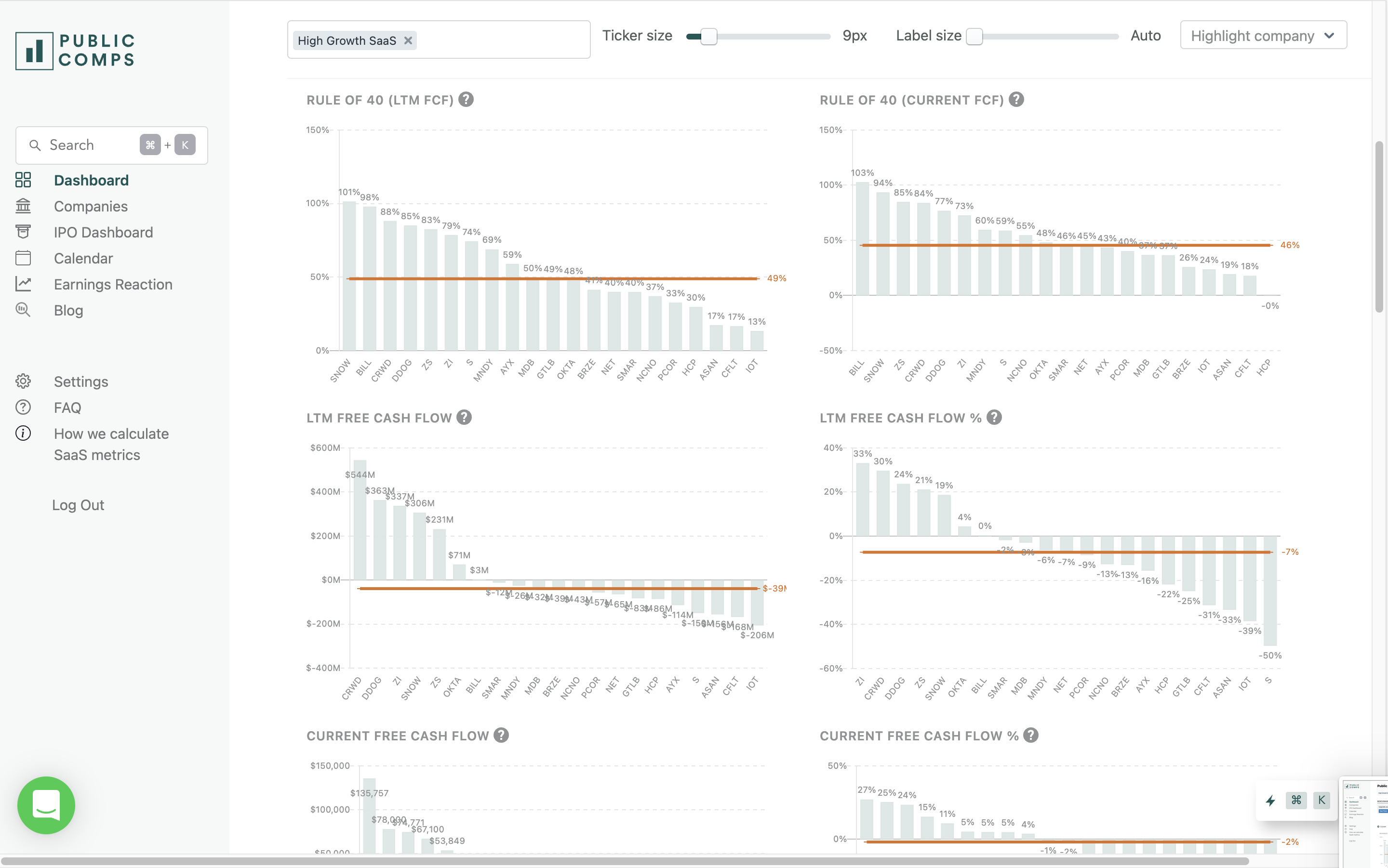Click the Calendar icon in sidebar
1388x868 pixels.
coord(23,258)
